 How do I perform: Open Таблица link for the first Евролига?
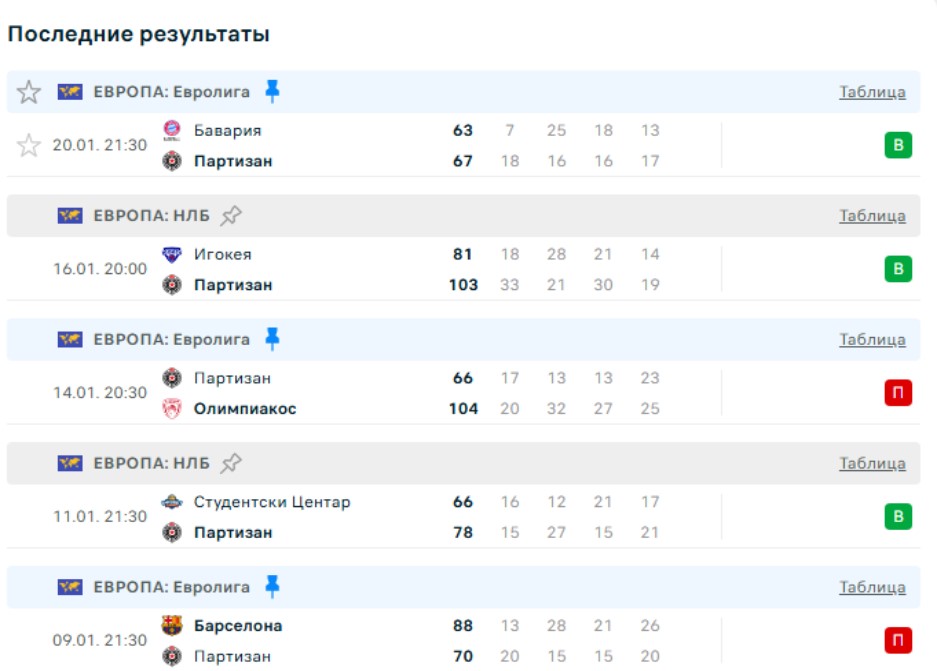coord(872,92)
